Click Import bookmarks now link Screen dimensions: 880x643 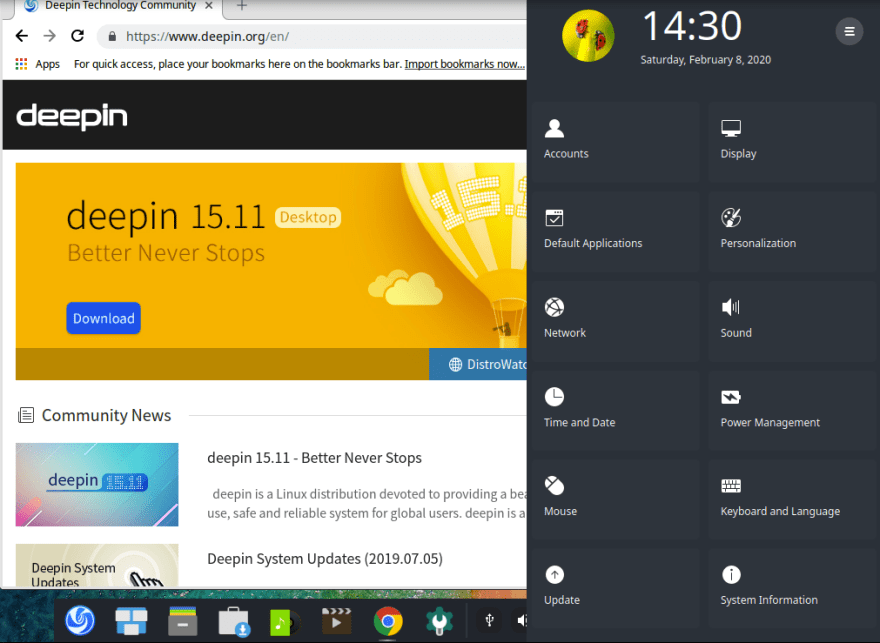click(465, 64)
